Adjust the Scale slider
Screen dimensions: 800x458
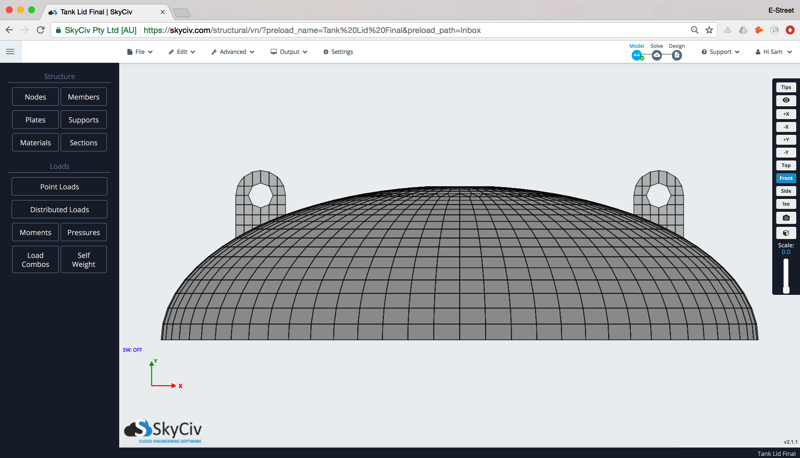coord(786,277)
